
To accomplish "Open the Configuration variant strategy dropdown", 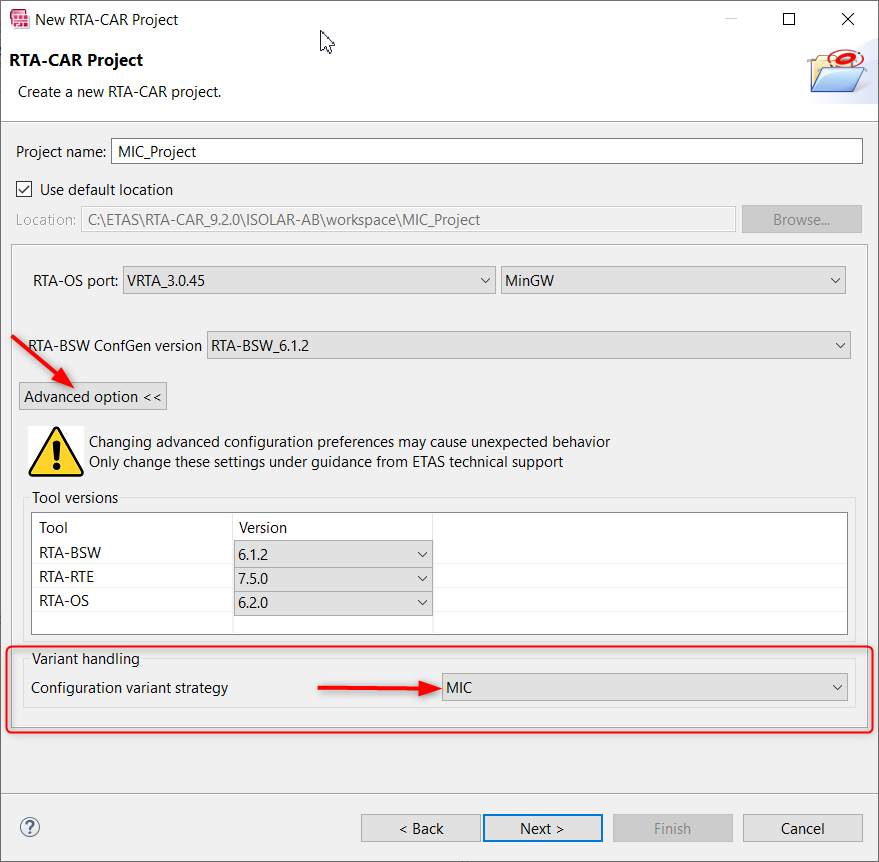I will [x=645, y=687].
